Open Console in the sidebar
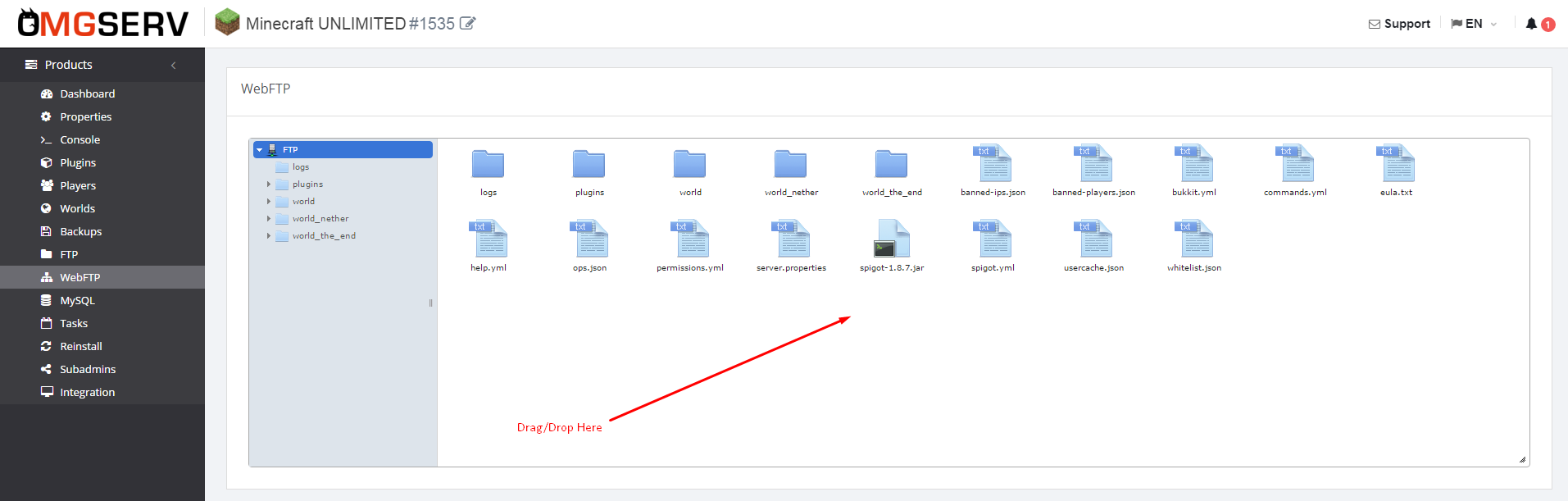Screen dimensions: 1568x501 click(80, 140)
